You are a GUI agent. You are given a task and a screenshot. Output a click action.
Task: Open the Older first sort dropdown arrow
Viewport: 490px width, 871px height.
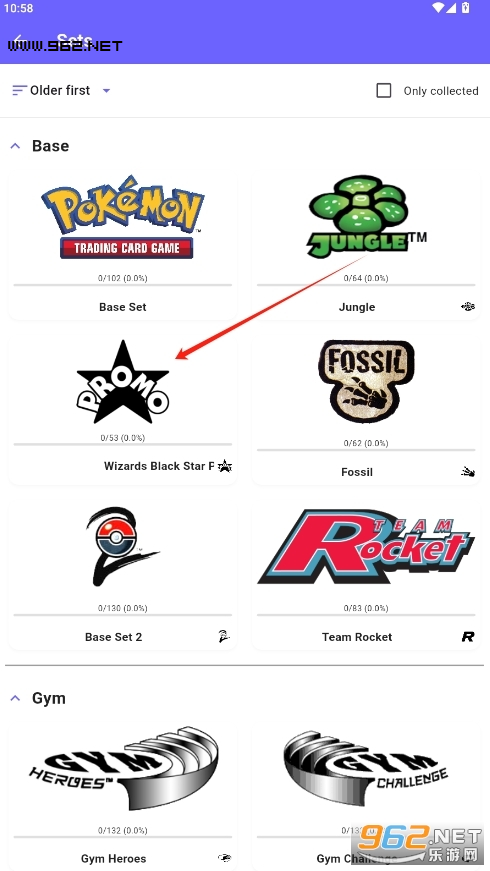(x=107, y=91)
